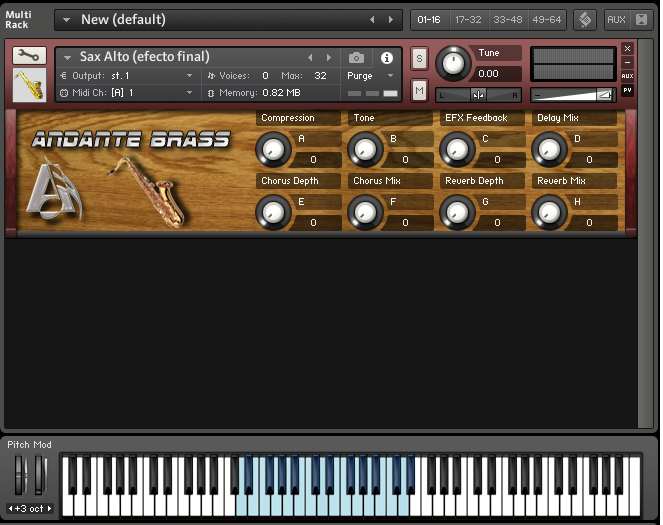Open the Output st. 1 dropdown

pos(129,76)
